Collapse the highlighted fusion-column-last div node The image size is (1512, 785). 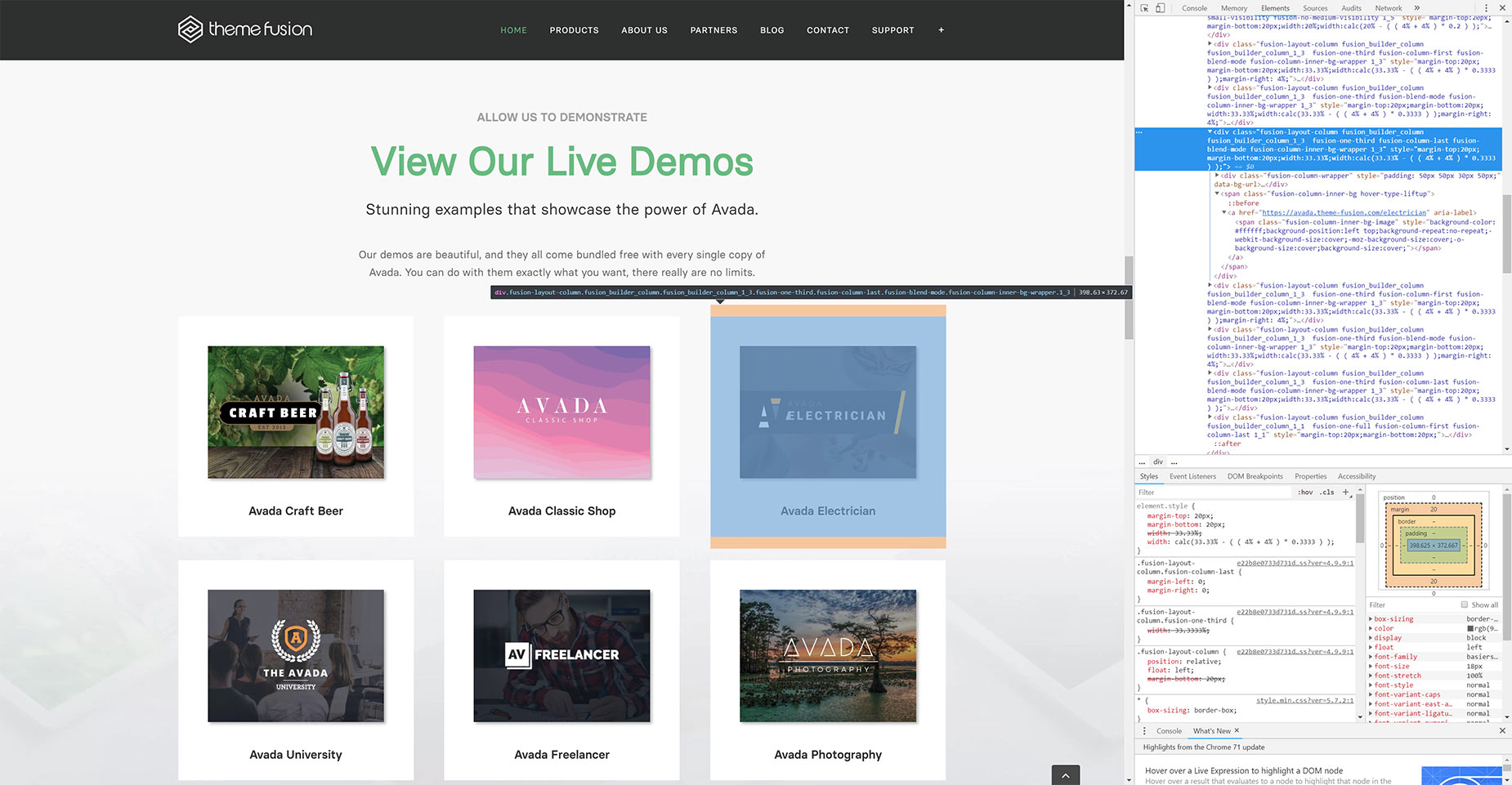(x=1210, y=132)
